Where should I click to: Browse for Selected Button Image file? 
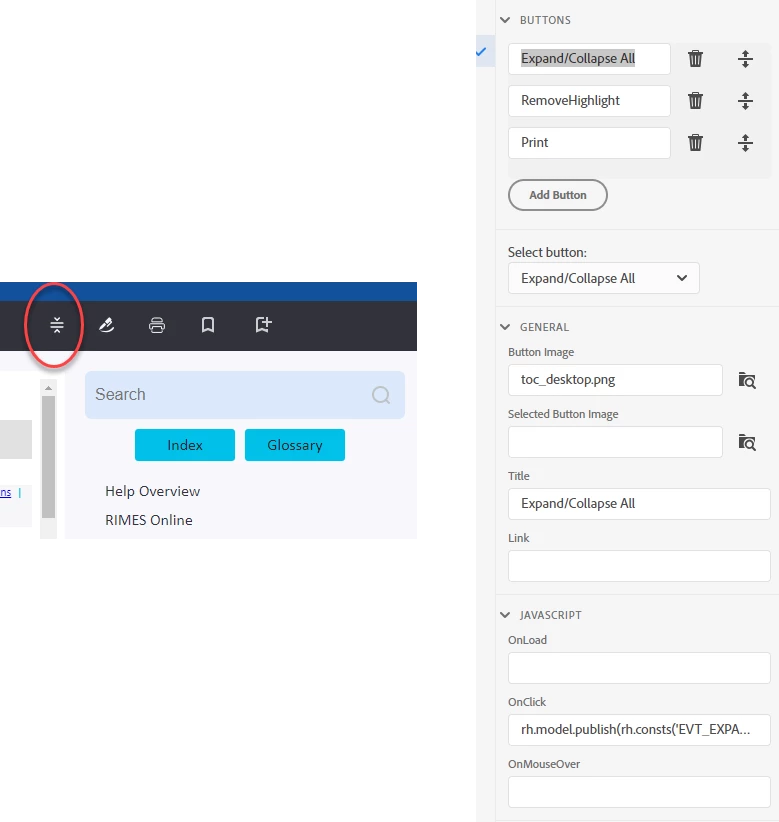click(x=746, y=442)
